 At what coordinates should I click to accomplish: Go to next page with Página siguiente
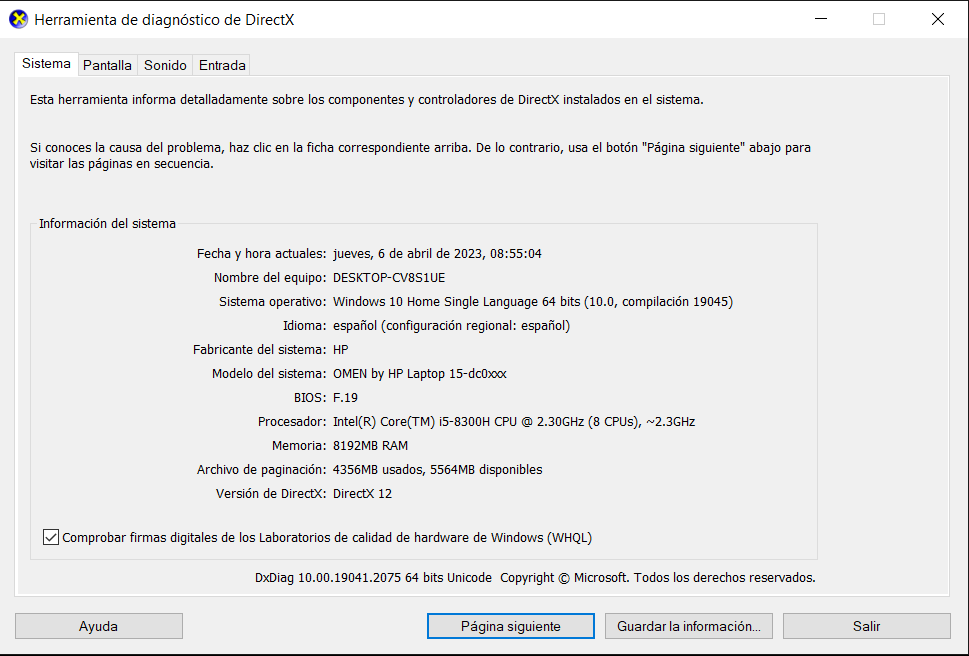coord(510,626)
